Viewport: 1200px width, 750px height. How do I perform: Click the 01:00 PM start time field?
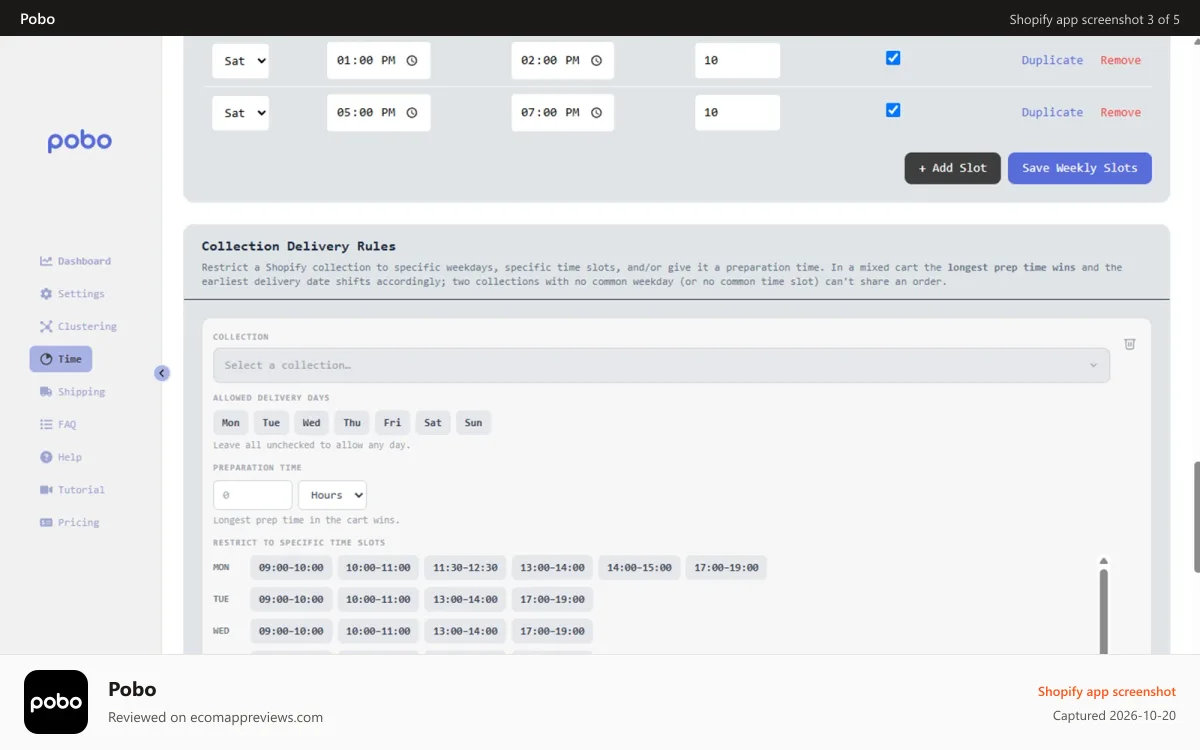coord(379,61)
